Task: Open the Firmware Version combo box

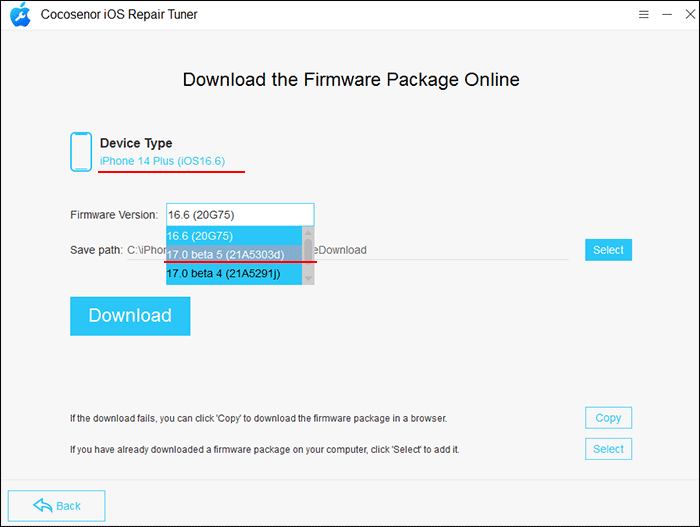Action: click(x=240, y=215)
